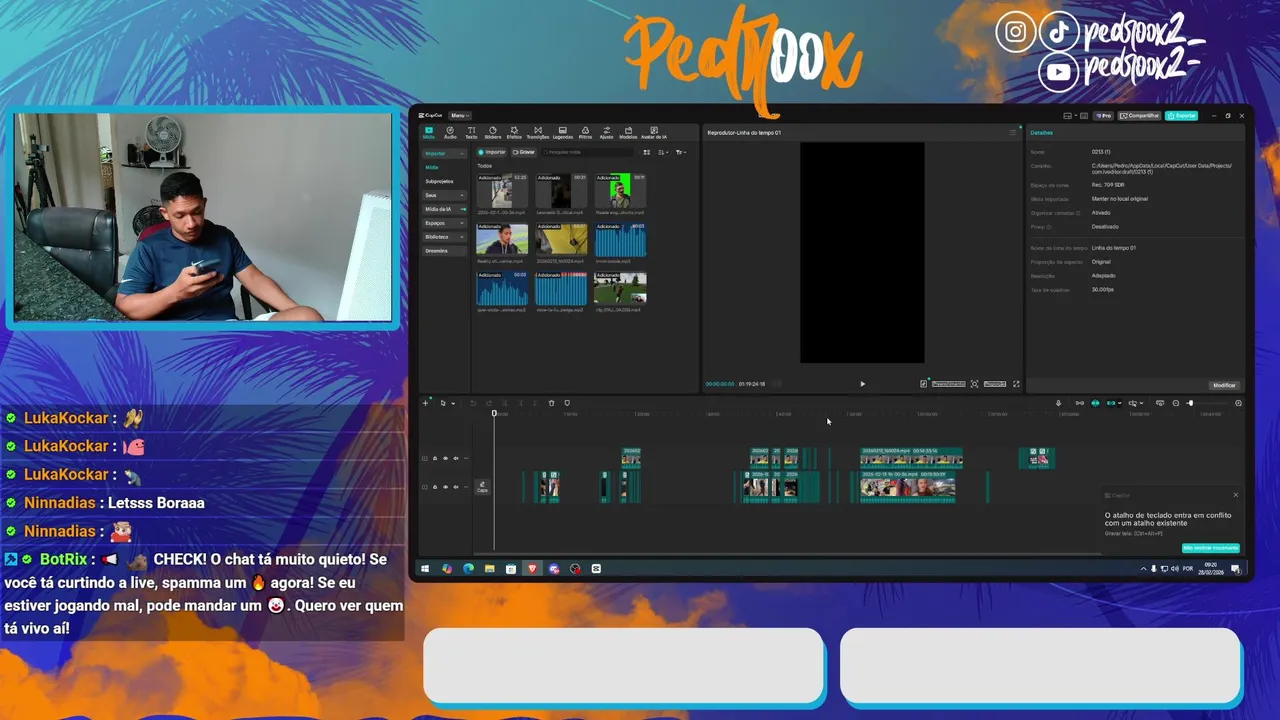This screenshot has width=1280, height=720.
Task: Switch media view to grid layout
Action: (647, 152)
